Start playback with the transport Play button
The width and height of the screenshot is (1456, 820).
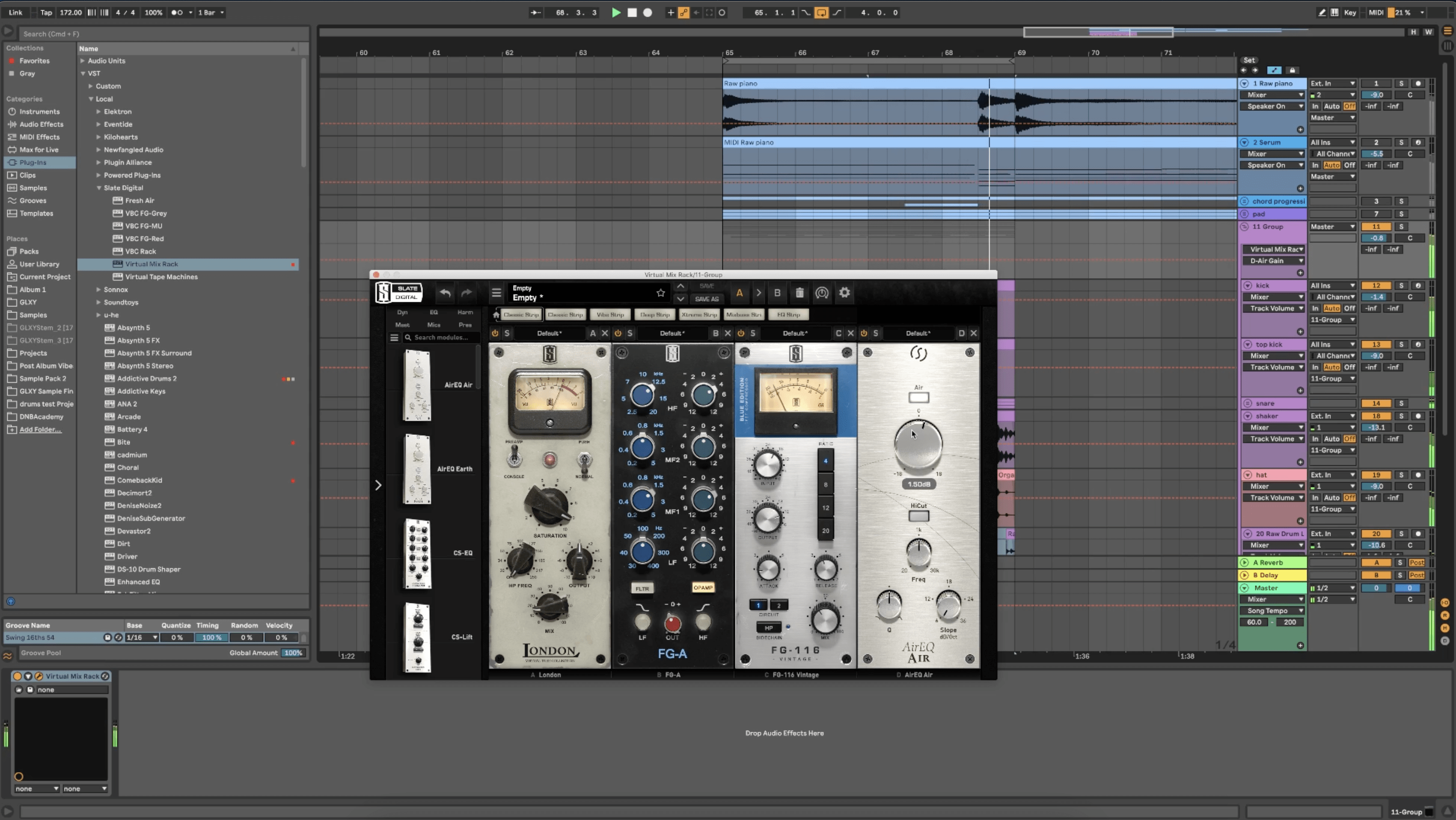pyautogui.click(x=616, y=12)
